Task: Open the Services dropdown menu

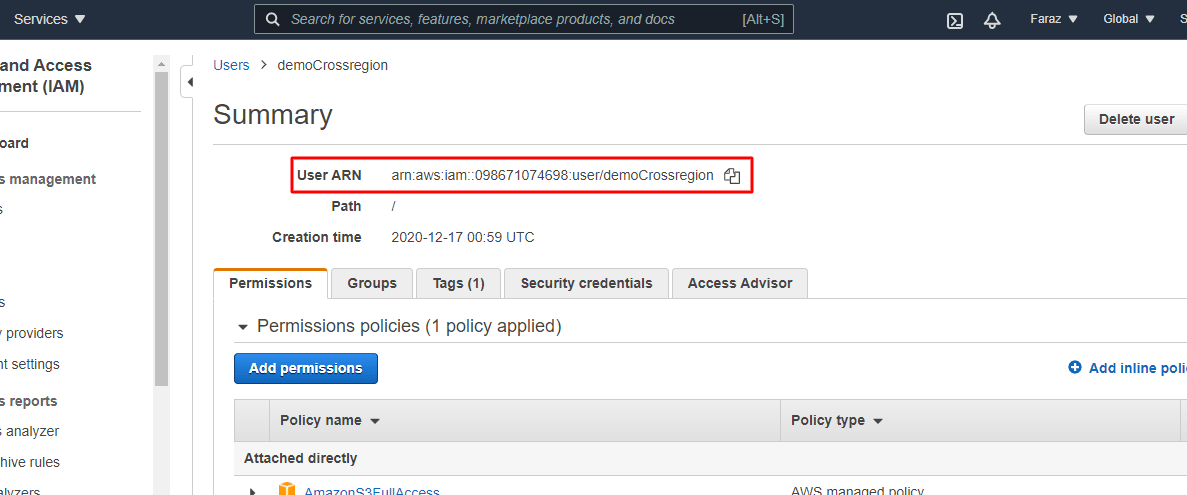Action: click(x=50, y=20)
